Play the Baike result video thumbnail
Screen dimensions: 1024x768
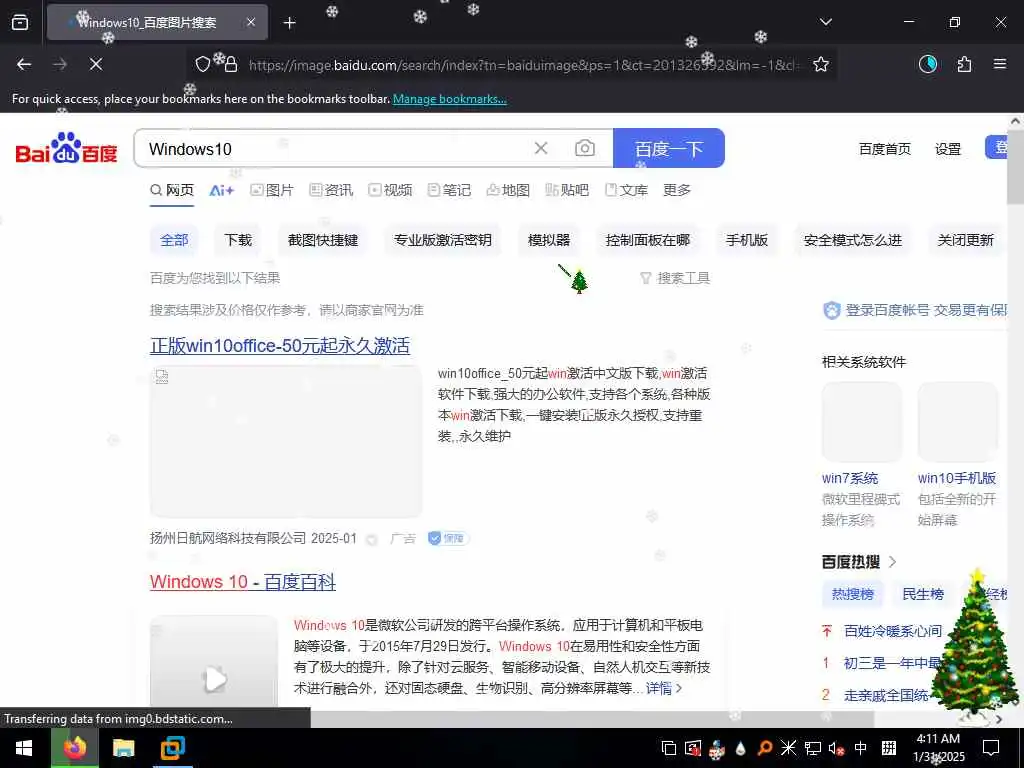(x=214, y=679)
